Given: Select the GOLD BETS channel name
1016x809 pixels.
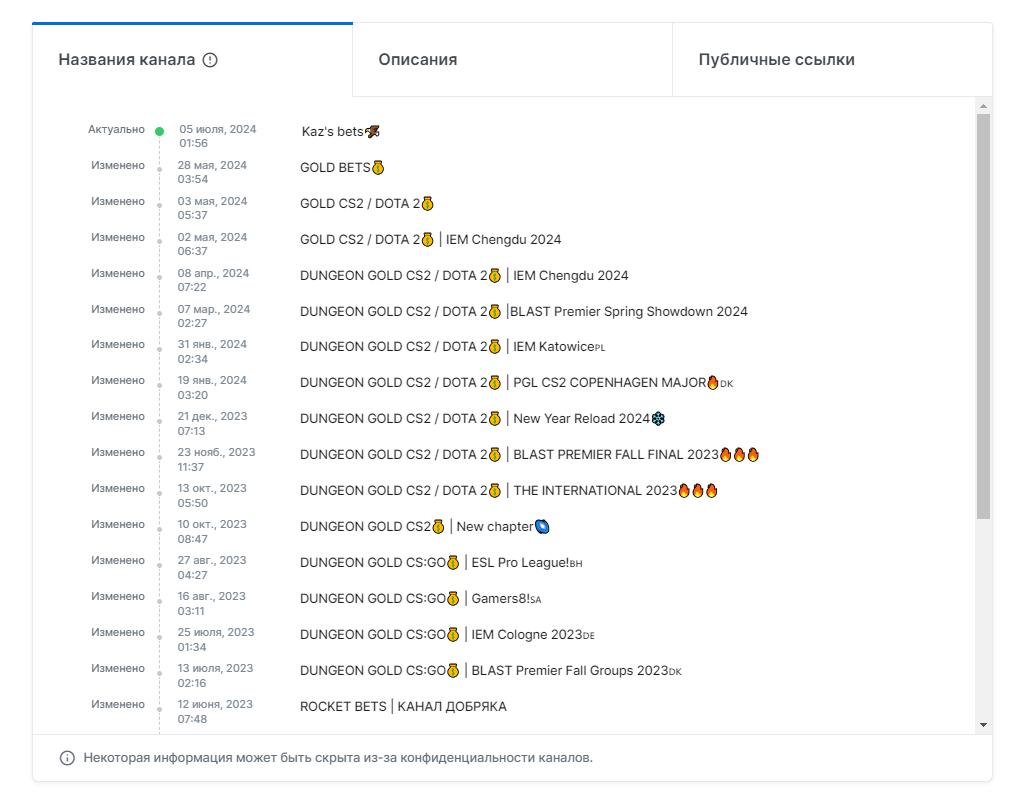Looking at the screenshot, I should click(342, 168).
